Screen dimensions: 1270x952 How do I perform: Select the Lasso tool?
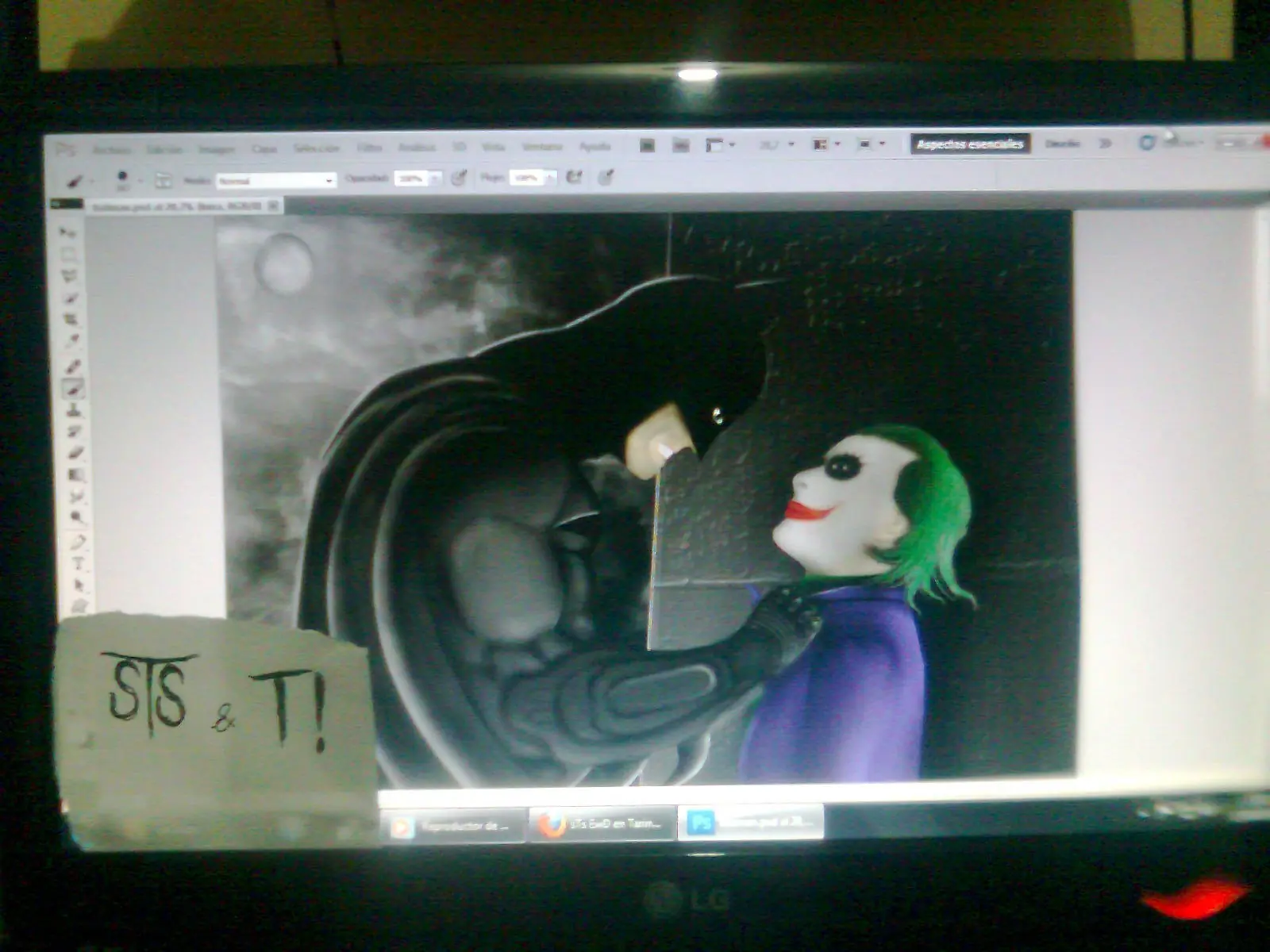click(72, 275)
